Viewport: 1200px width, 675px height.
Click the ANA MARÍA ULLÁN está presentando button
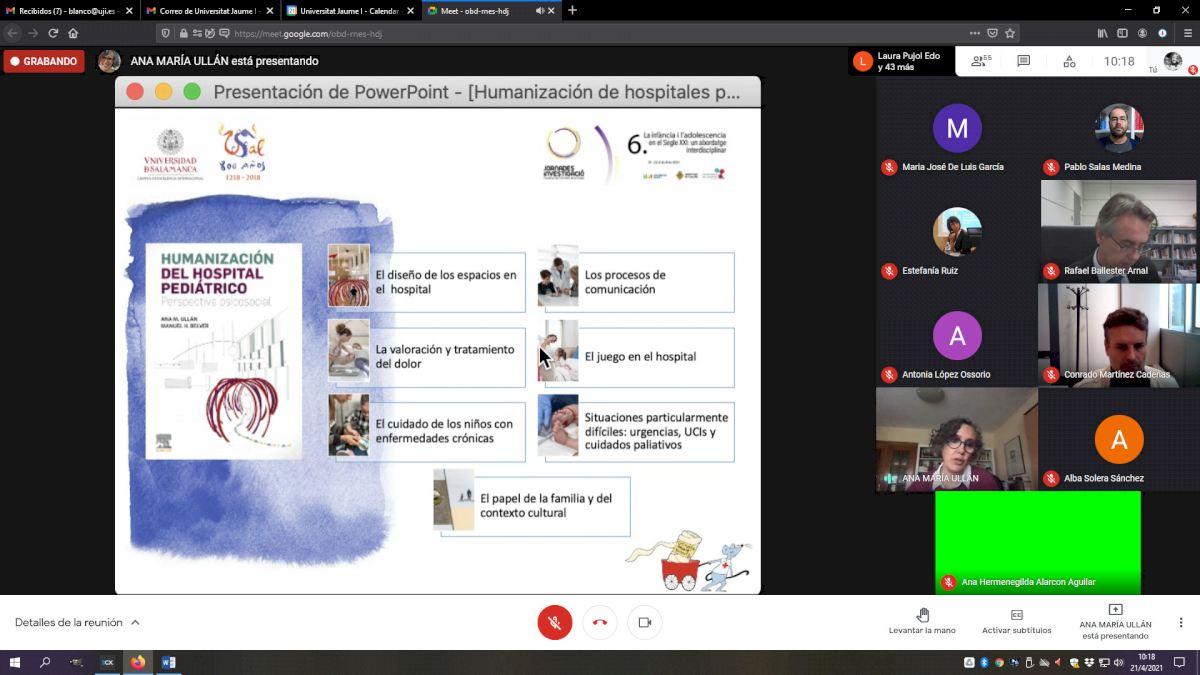click(x=1115, y=621)
